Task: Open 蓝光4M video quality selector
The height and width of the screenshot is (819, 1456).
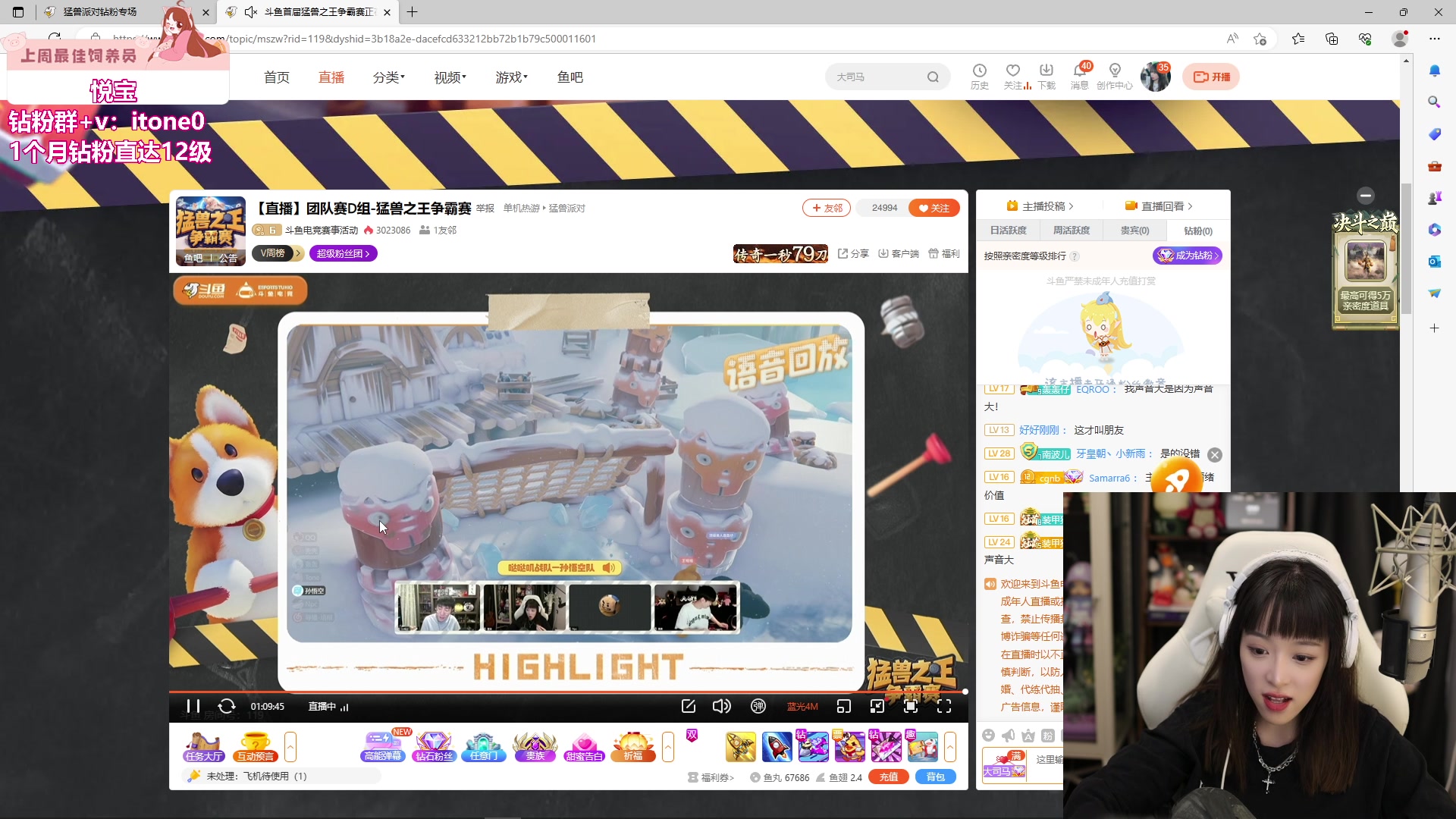Action: (x=802, y=706)
